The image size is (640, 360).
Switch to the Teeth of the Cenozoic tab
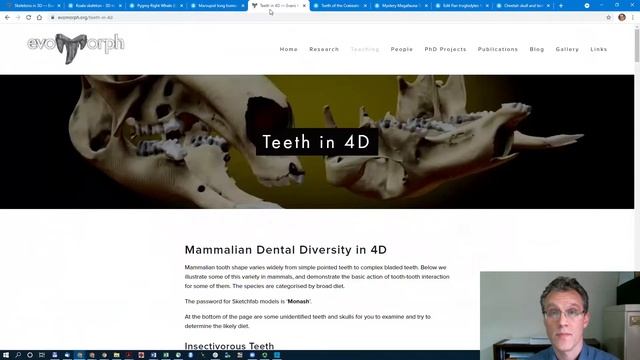click(x=340, y=6)
